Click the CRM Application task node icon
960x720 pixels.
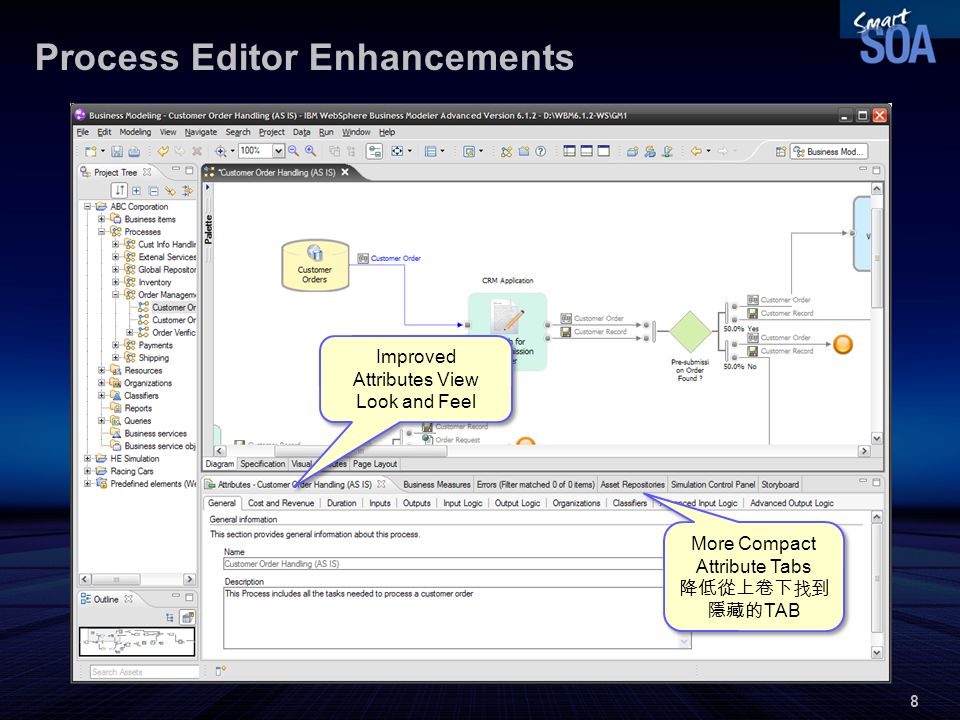click(x=508, y=317)
